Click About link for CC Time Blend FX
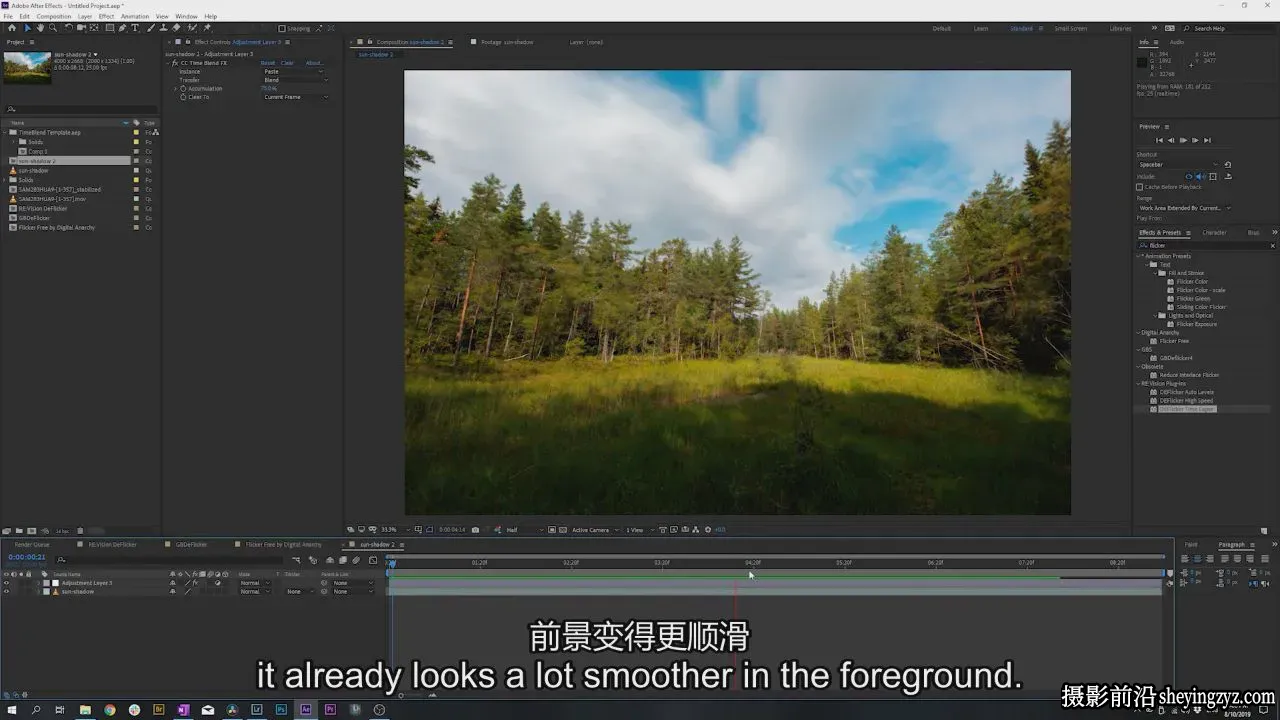1280x720 pixels. coord(314,63)
